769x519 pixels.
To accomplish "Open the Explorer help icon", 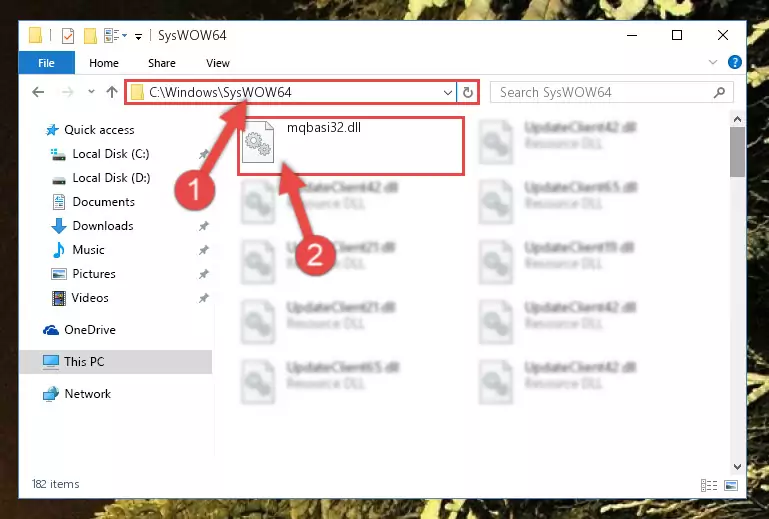I will pos(734,62).
